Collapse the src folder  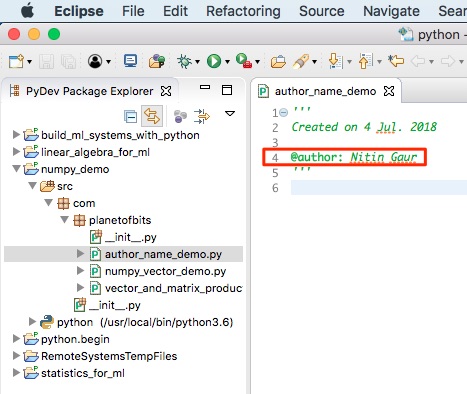(32, 185)
